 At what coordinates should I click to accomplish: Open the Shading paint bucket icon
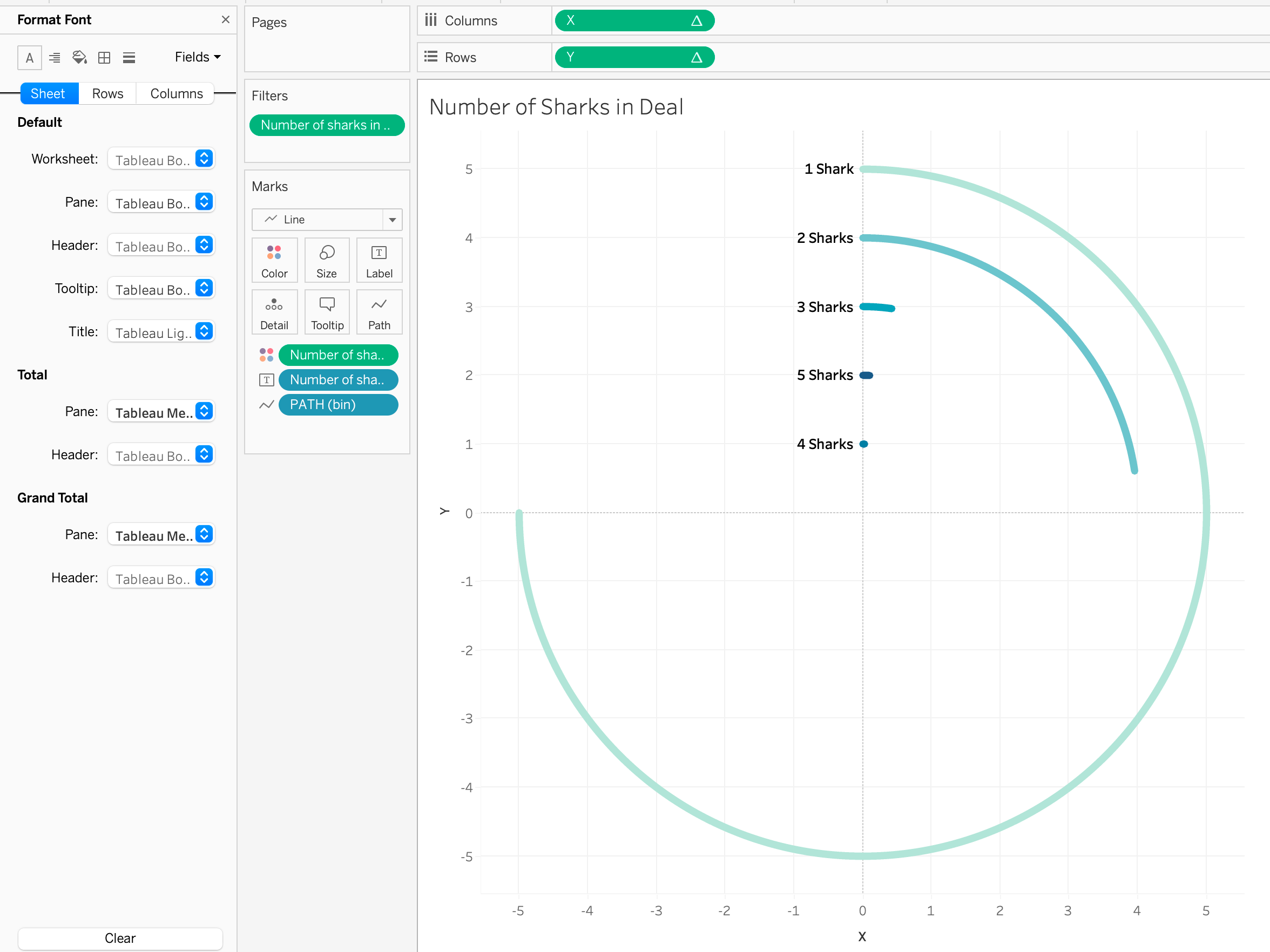click(79, 57)
